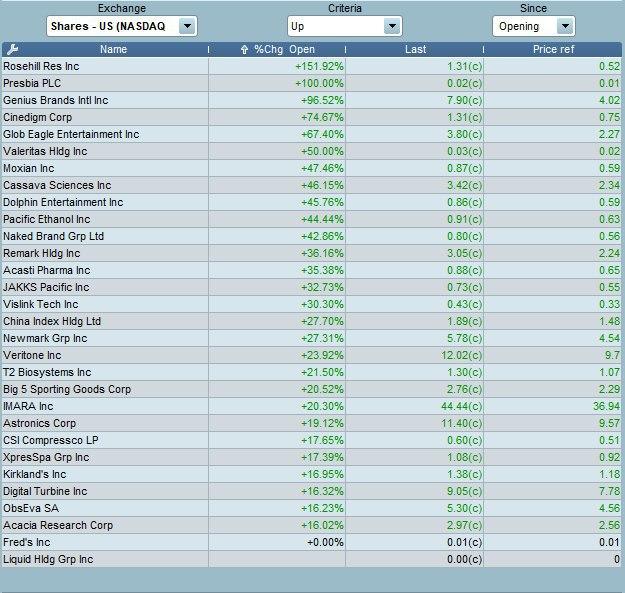Viewport: 625px width, 593px height.
Task: Open the Since dropdown arrow
Action: pos(565,26)
